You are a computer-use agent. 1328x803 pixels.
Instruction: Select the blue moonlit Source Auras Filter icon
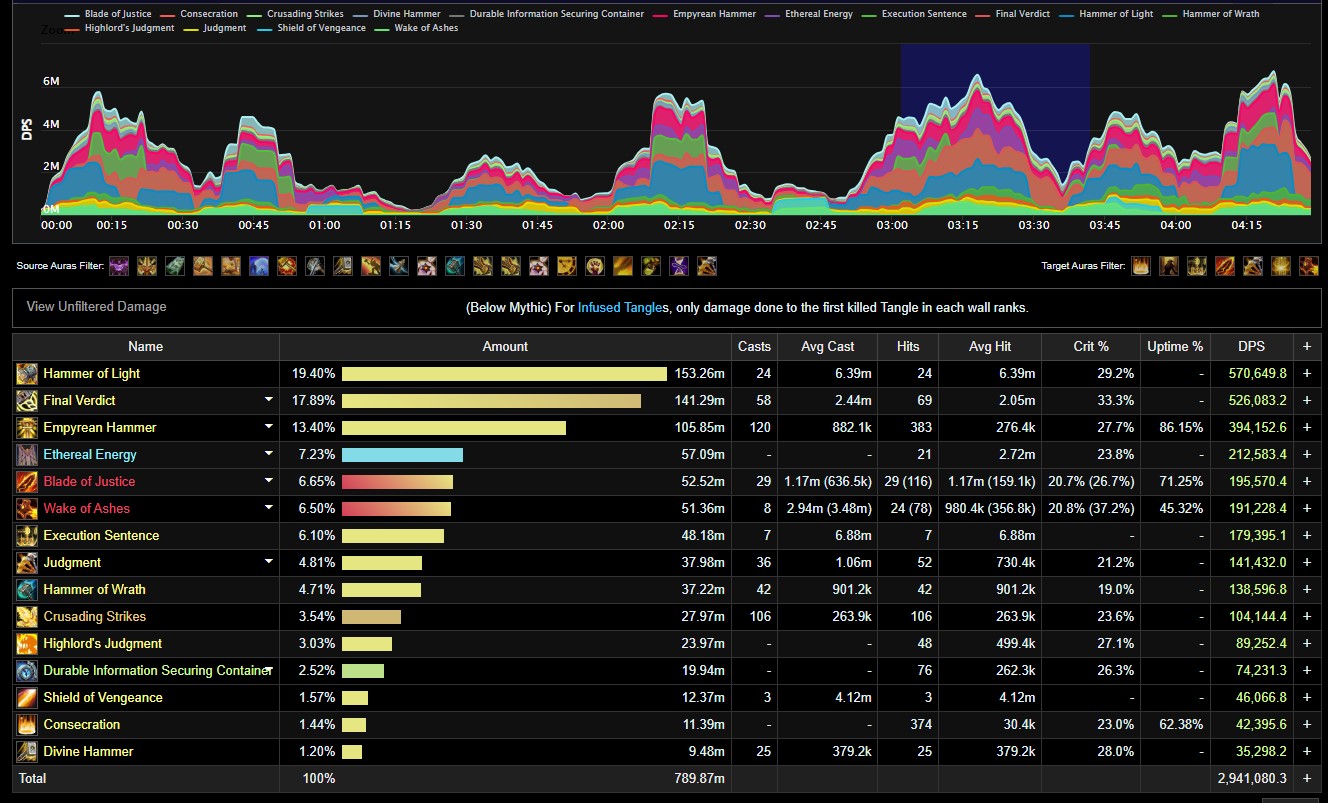click(259, 266)
